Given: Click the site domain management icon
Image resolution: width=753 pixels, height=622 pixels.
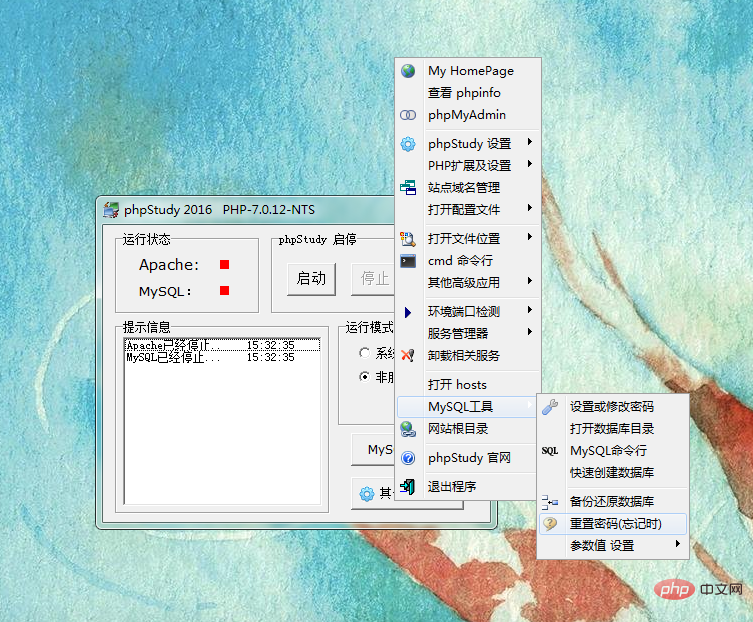Looking at the screenshot, I should point(408,188).
